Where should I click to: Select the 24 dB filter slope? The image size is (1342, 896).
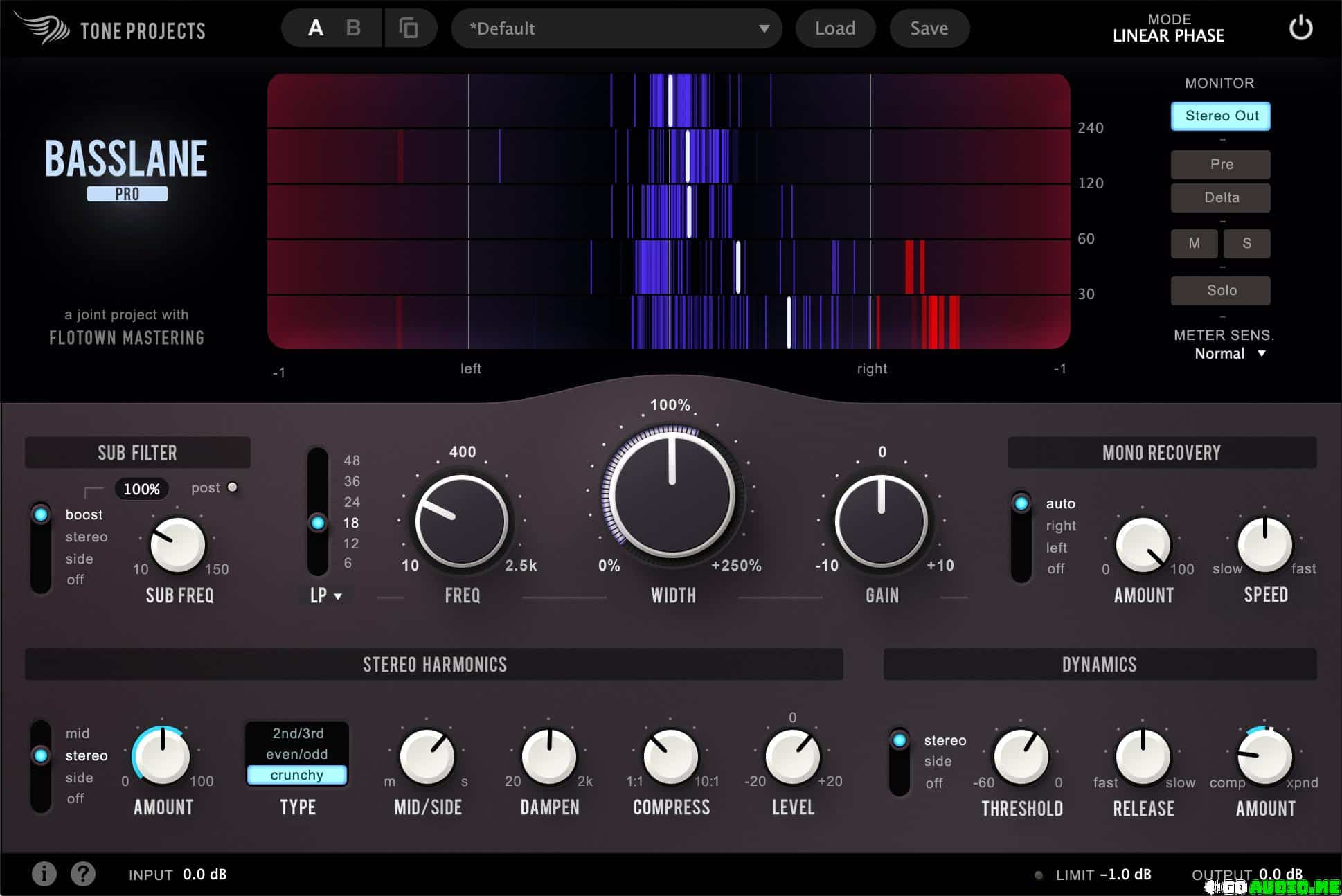(352, 502)
